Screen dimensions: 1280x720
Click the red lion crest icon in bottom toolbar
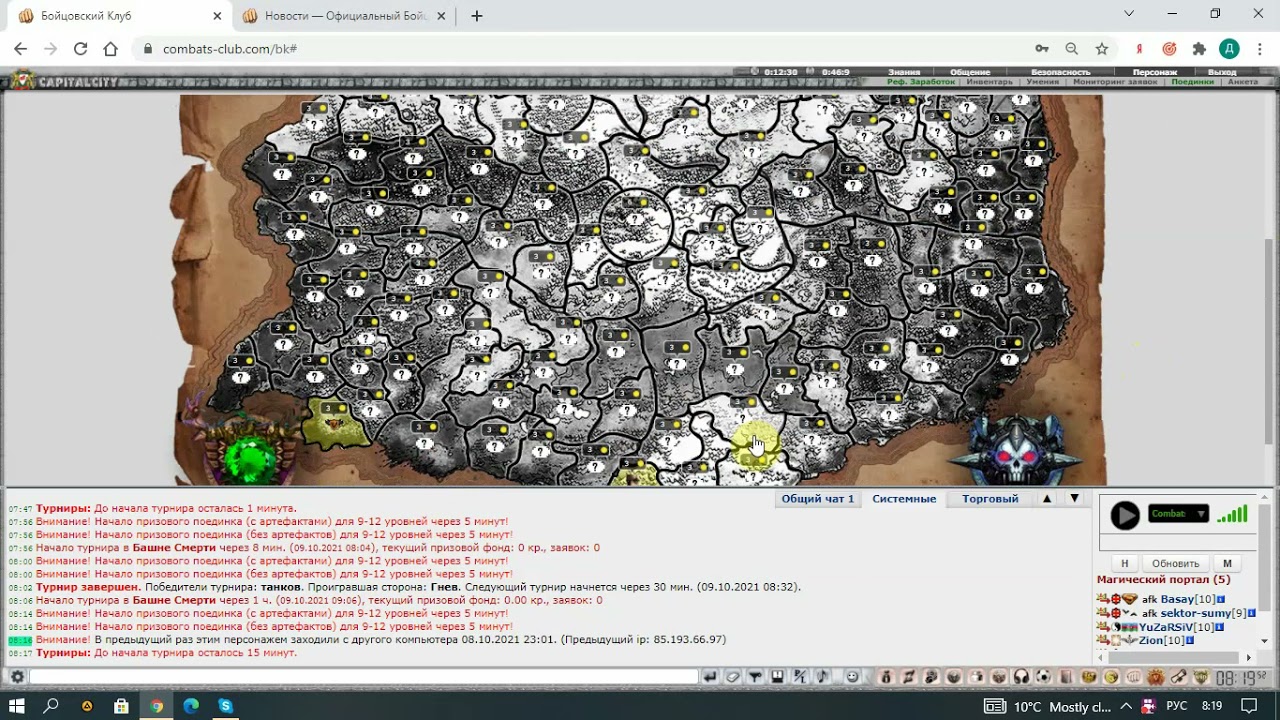point(1154,677)
